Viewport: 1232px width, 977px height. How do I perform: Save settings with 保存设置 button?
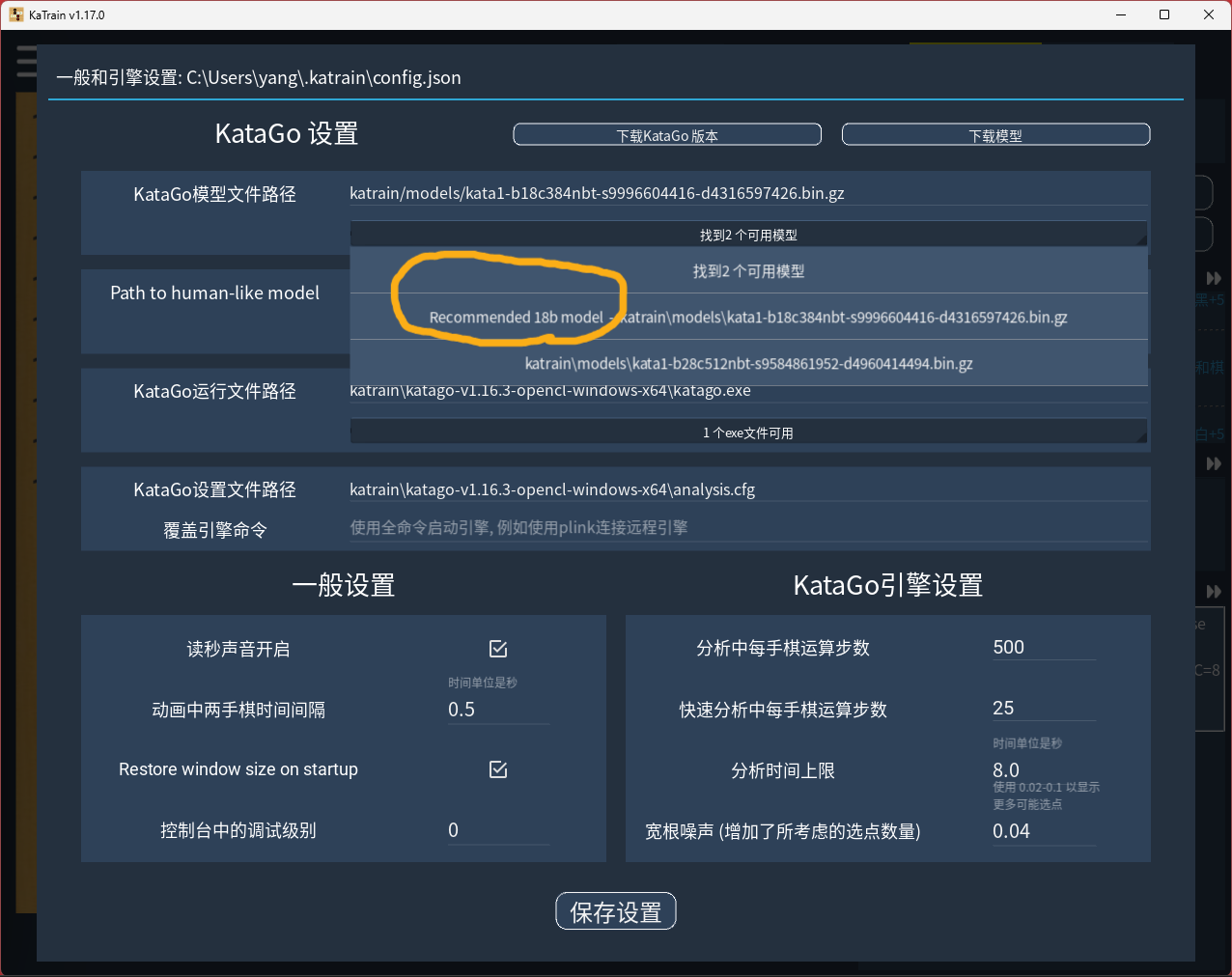616,911
